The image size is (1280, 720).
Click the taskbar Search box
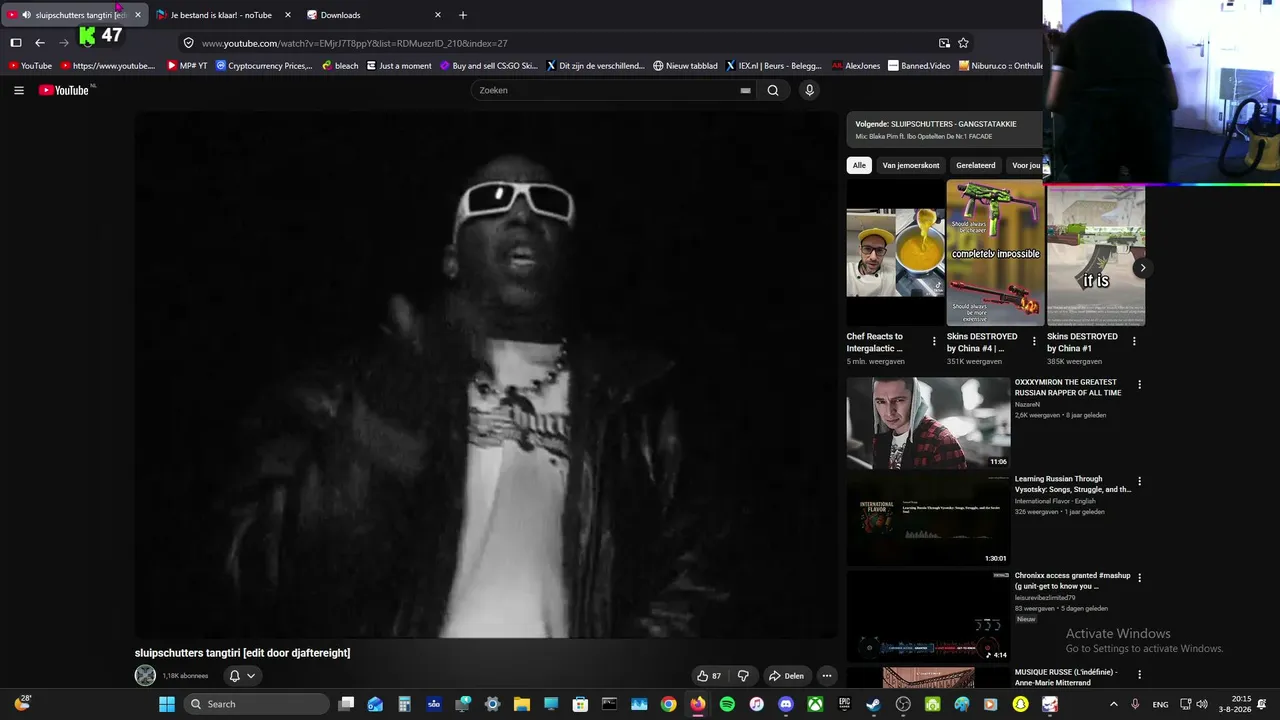[257, 704]
